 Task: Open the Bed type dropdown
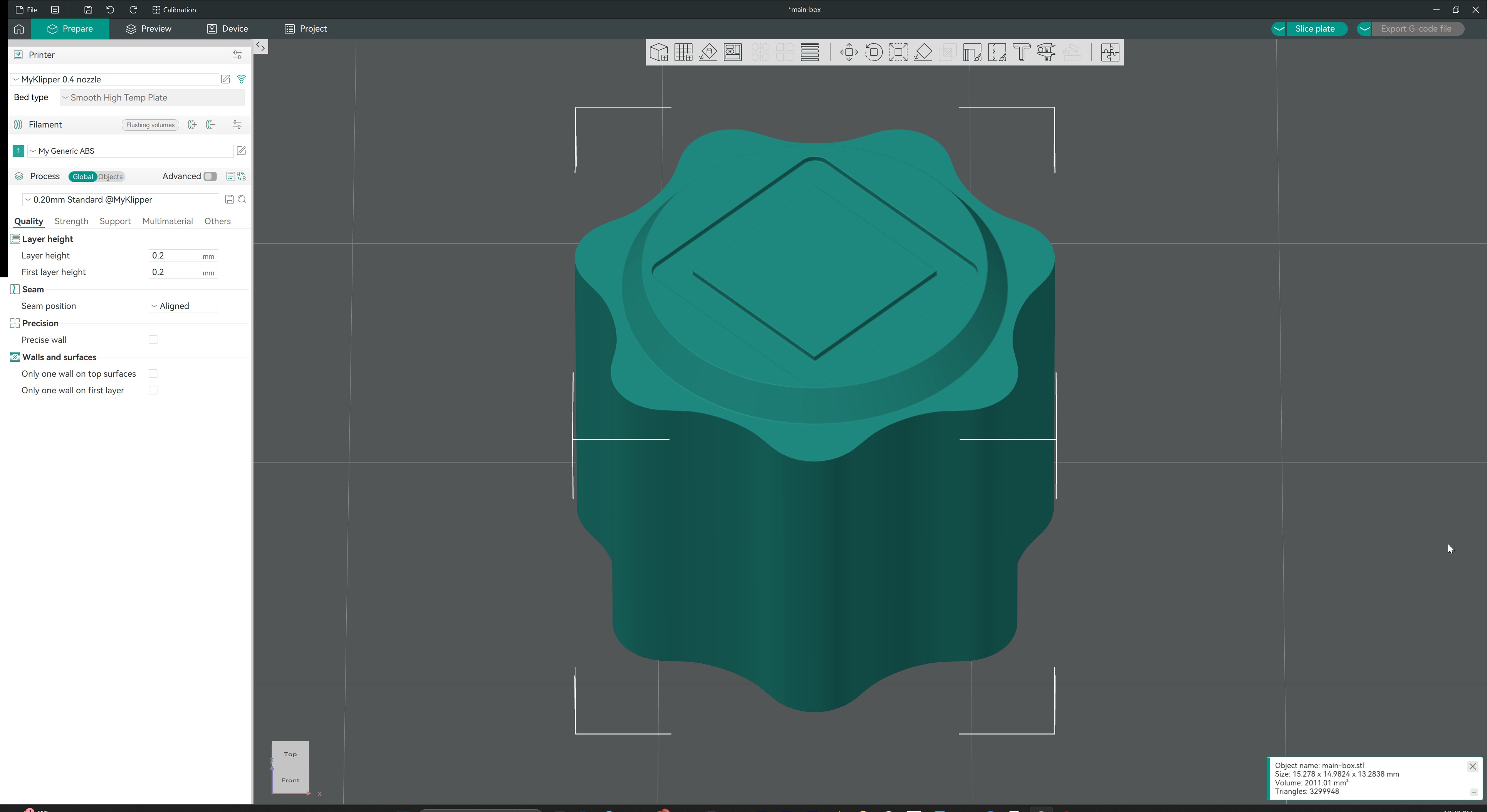[152, 97]
